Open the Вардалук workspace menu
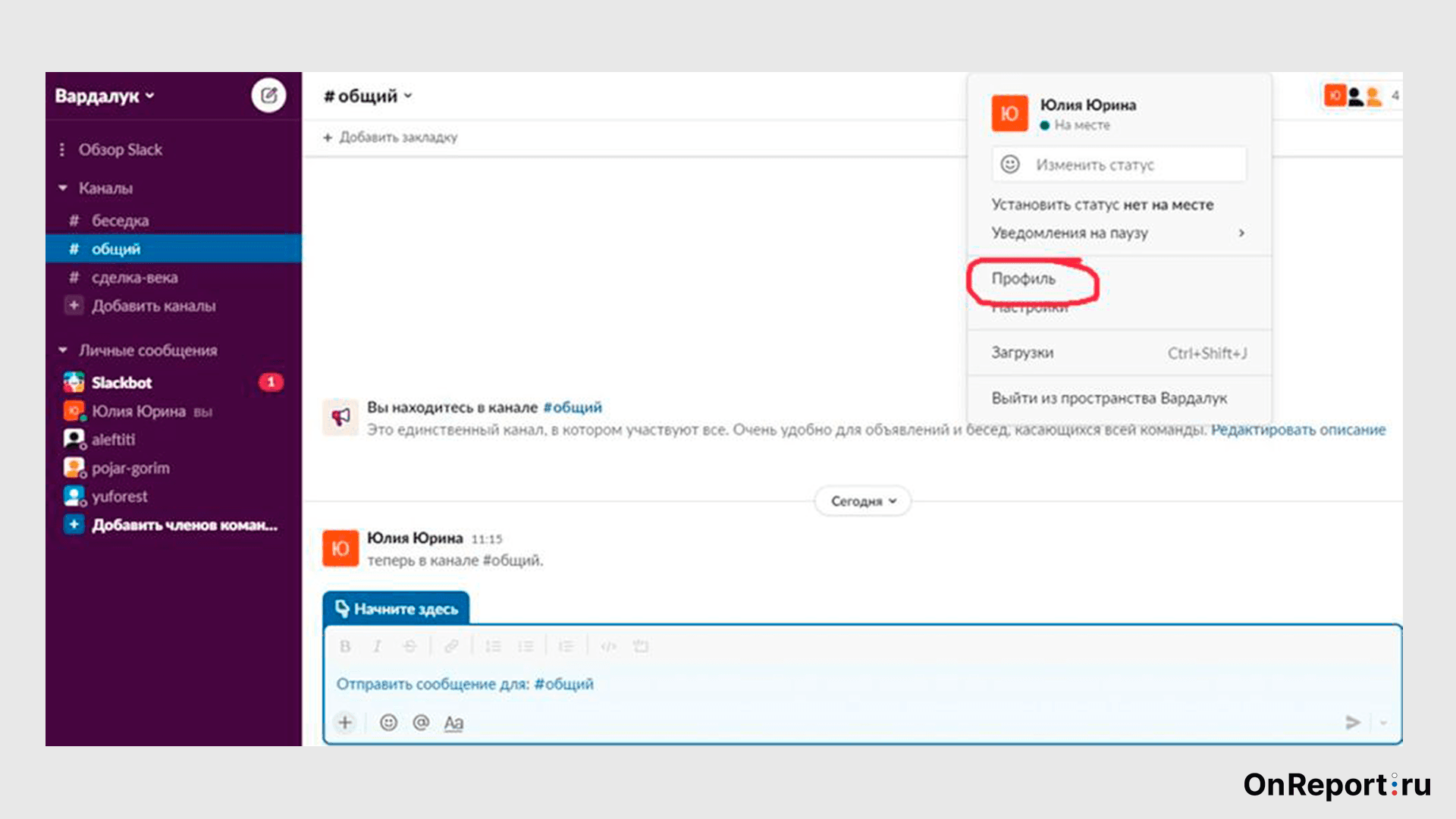 (x=105, y=96)
